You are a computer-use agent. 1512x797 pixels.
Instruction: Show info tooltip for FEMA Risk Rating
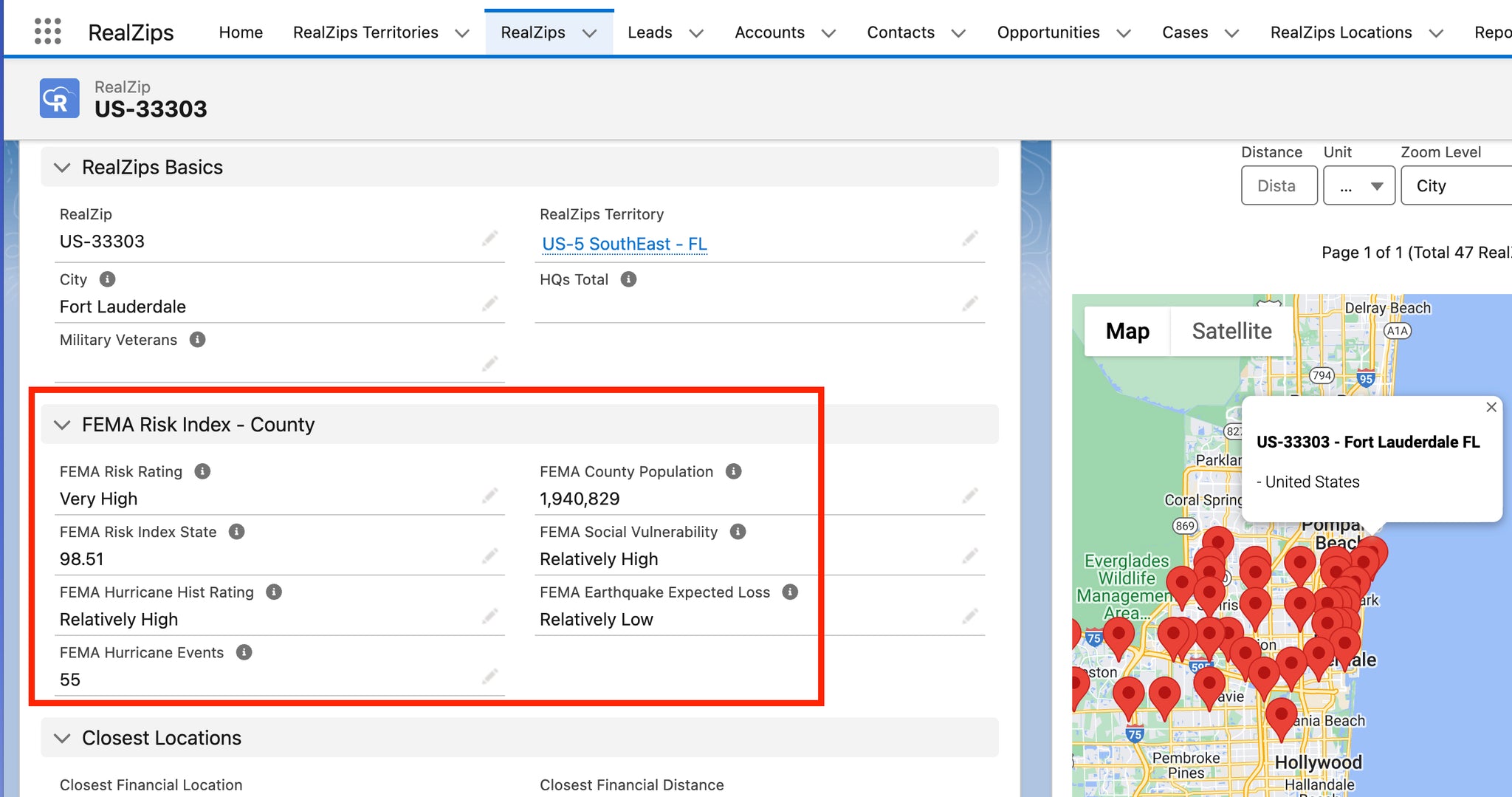tap(202, 471)
